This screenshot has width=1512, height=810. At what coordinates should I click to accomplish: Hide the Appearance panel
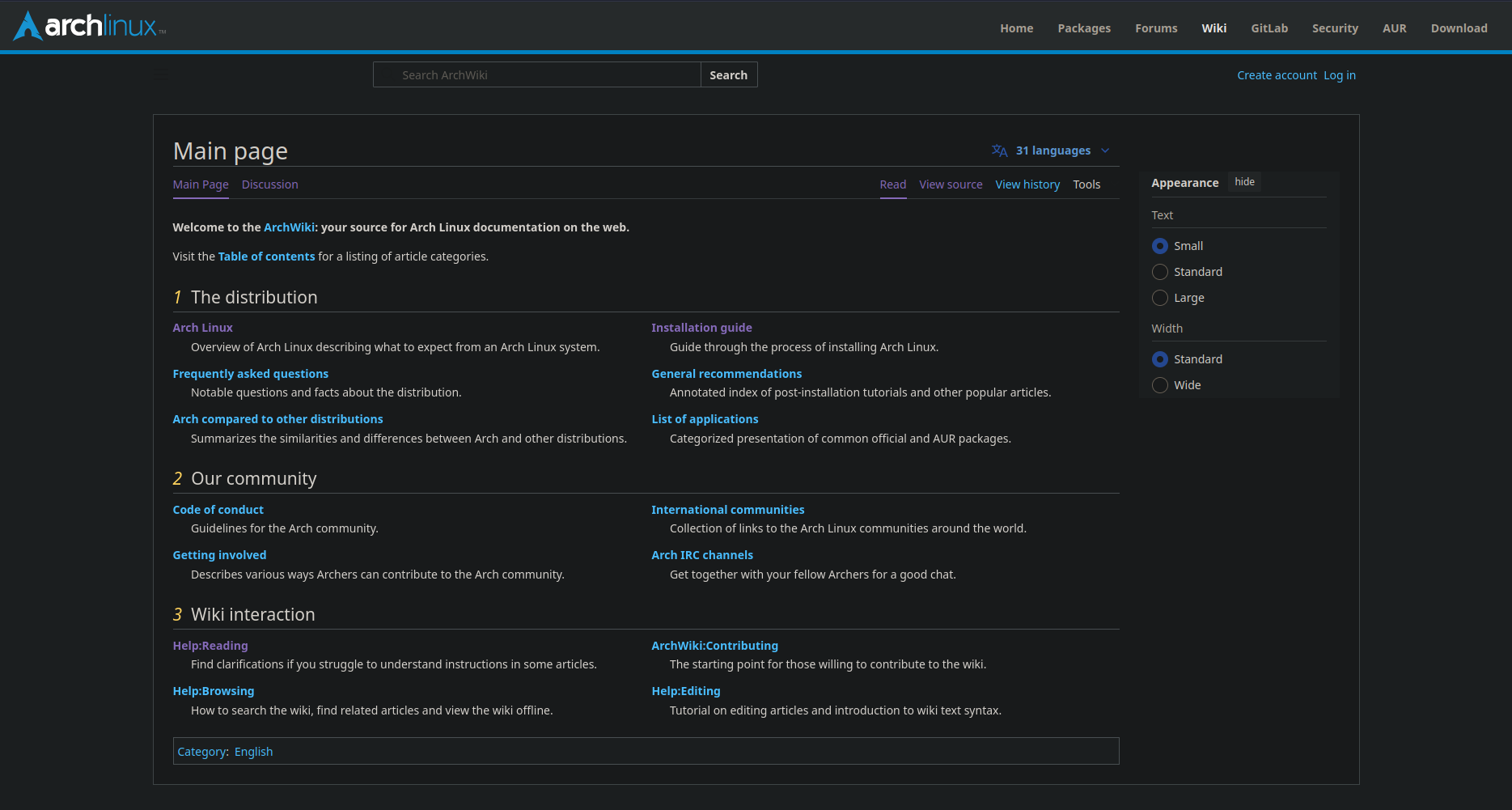1244,182
